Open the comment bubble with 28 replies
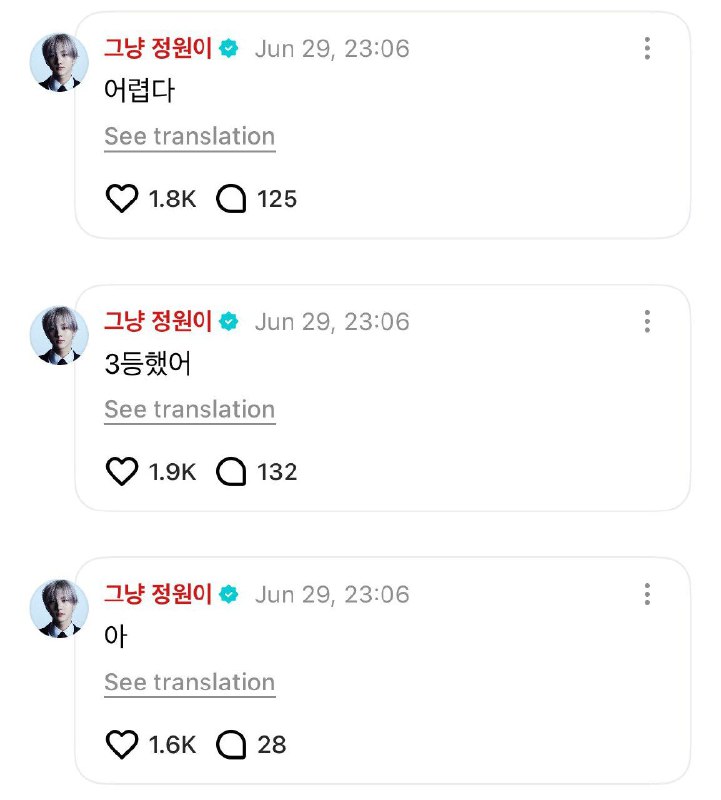721x800 pixels. pos(231,744)
